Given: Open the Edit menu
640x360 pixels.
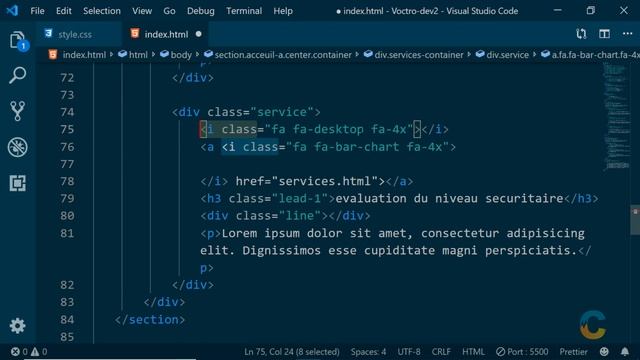Looking at the screenshot, I should point(64,11).
